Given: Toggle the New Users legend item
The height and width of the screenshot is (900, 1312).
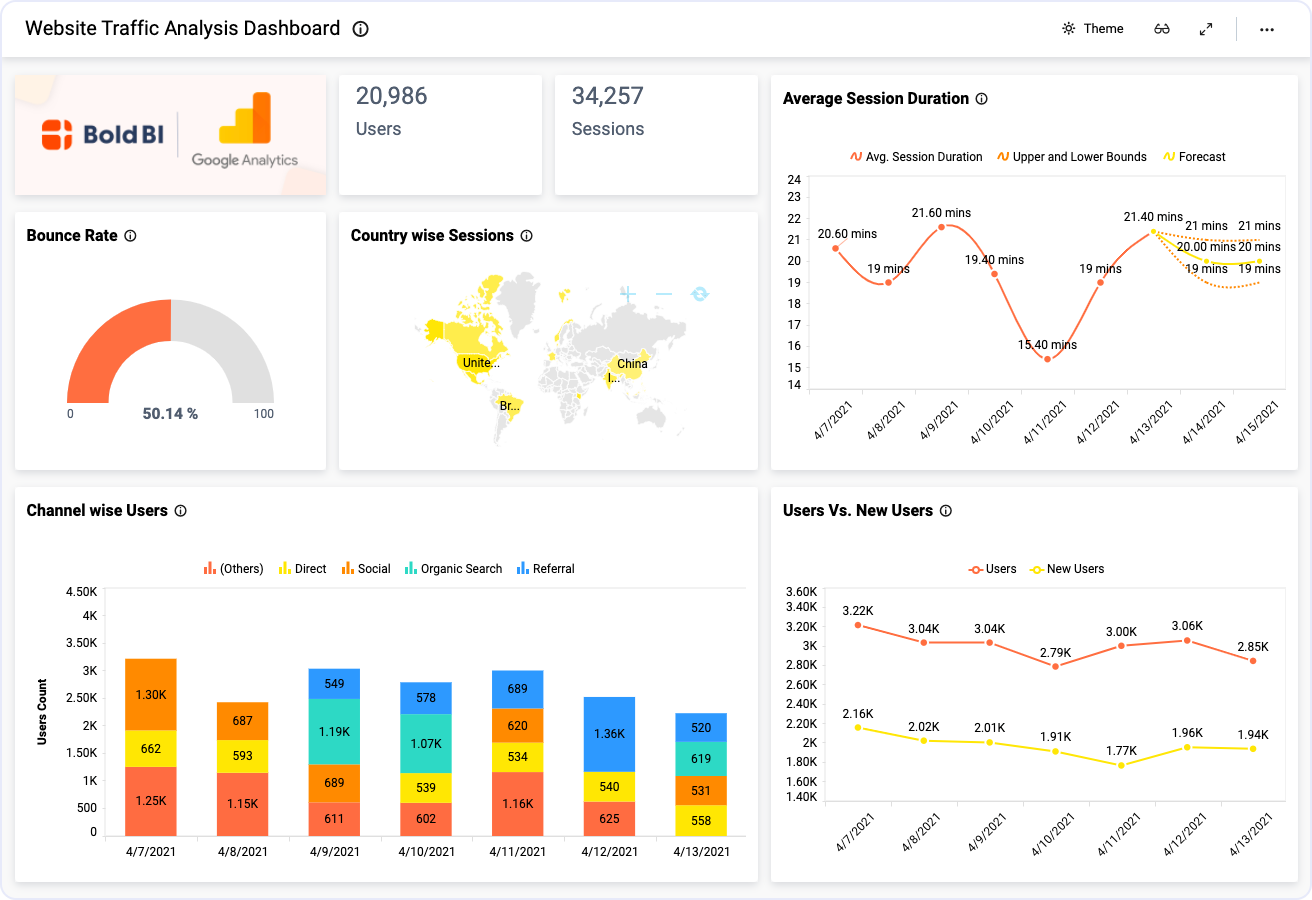Looking at the screenshot, I should click(1067, 569).
